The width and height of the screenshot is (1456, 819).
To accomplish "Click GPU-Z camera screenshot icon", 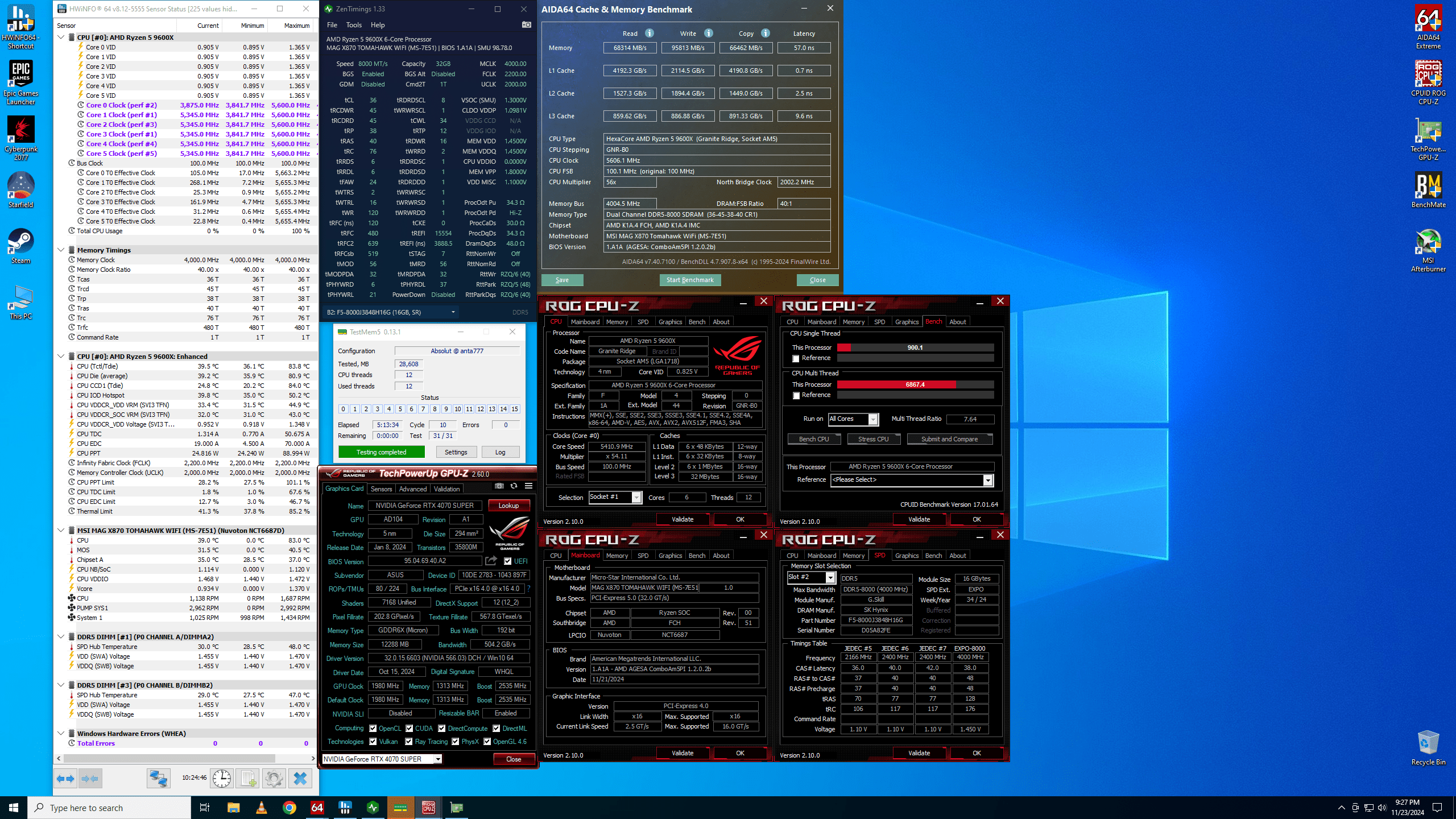I will (x=499, y=486).
